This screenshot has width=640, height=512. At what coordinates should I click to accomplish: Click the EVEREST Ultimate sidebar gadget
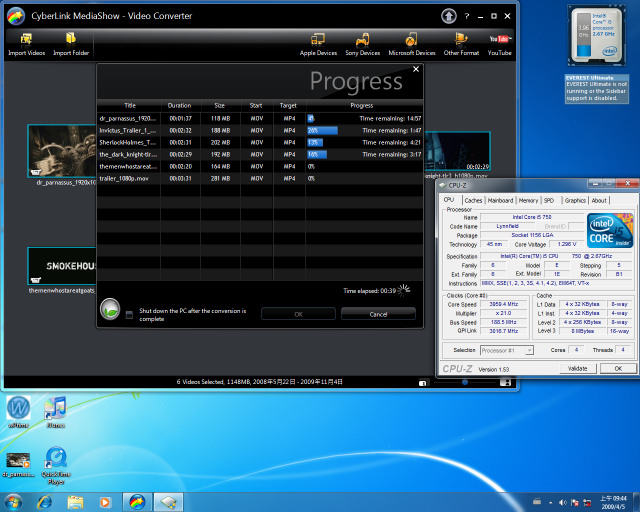(x=596, y=88)
